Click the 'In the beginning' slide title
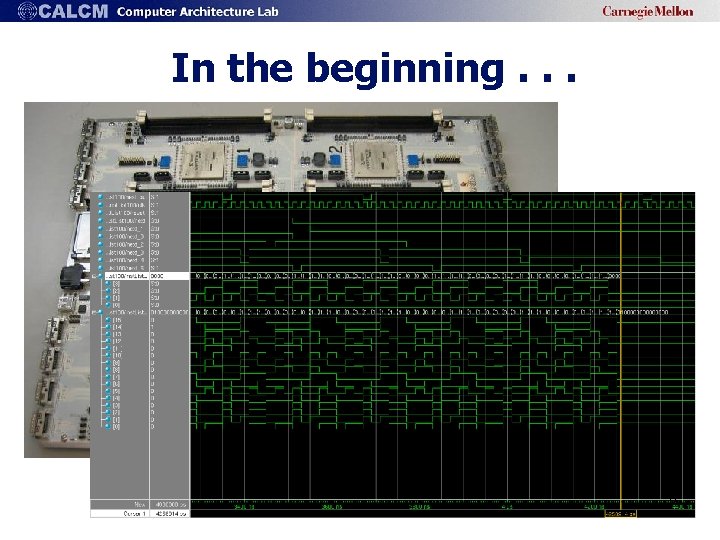 coord(374,68)
